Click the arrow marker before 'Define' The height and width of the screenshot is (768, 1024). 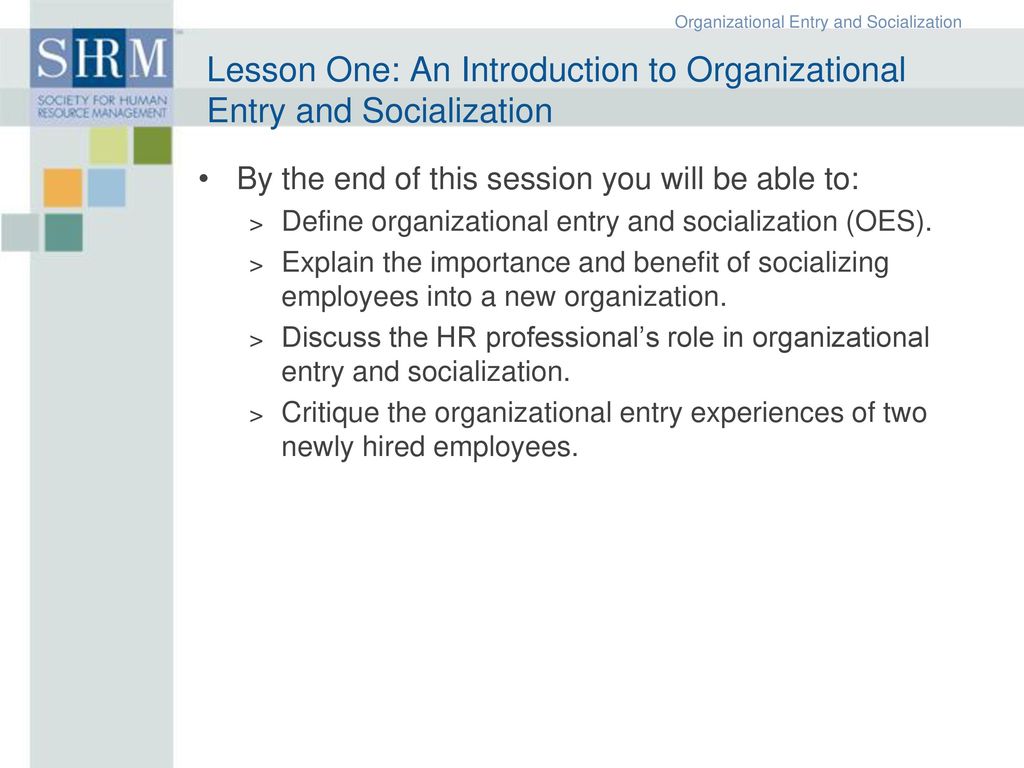(256, 225)
